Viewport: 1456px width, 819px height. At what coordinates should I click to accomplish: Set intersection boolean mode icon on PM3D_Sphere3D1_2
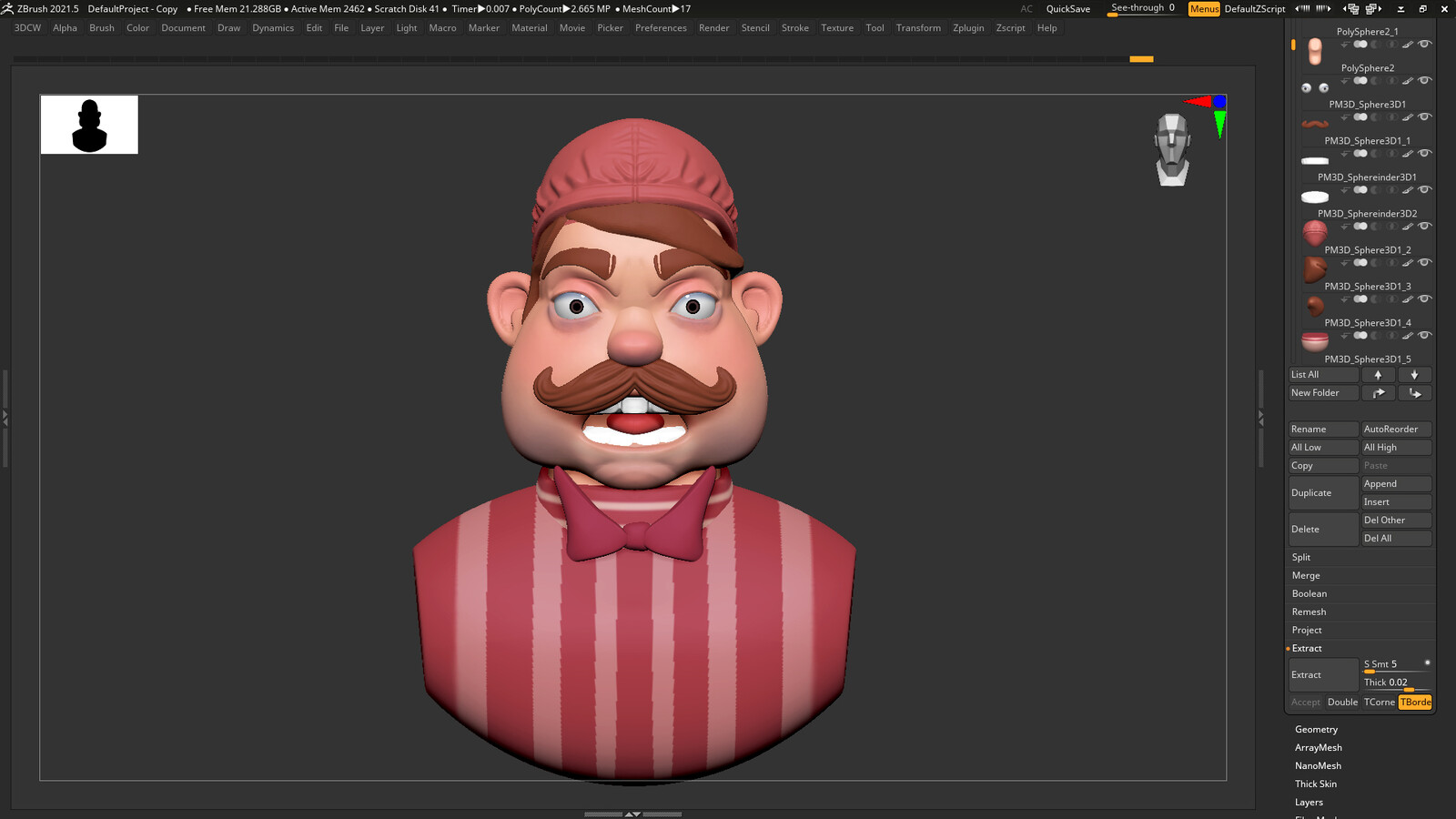1391,262
